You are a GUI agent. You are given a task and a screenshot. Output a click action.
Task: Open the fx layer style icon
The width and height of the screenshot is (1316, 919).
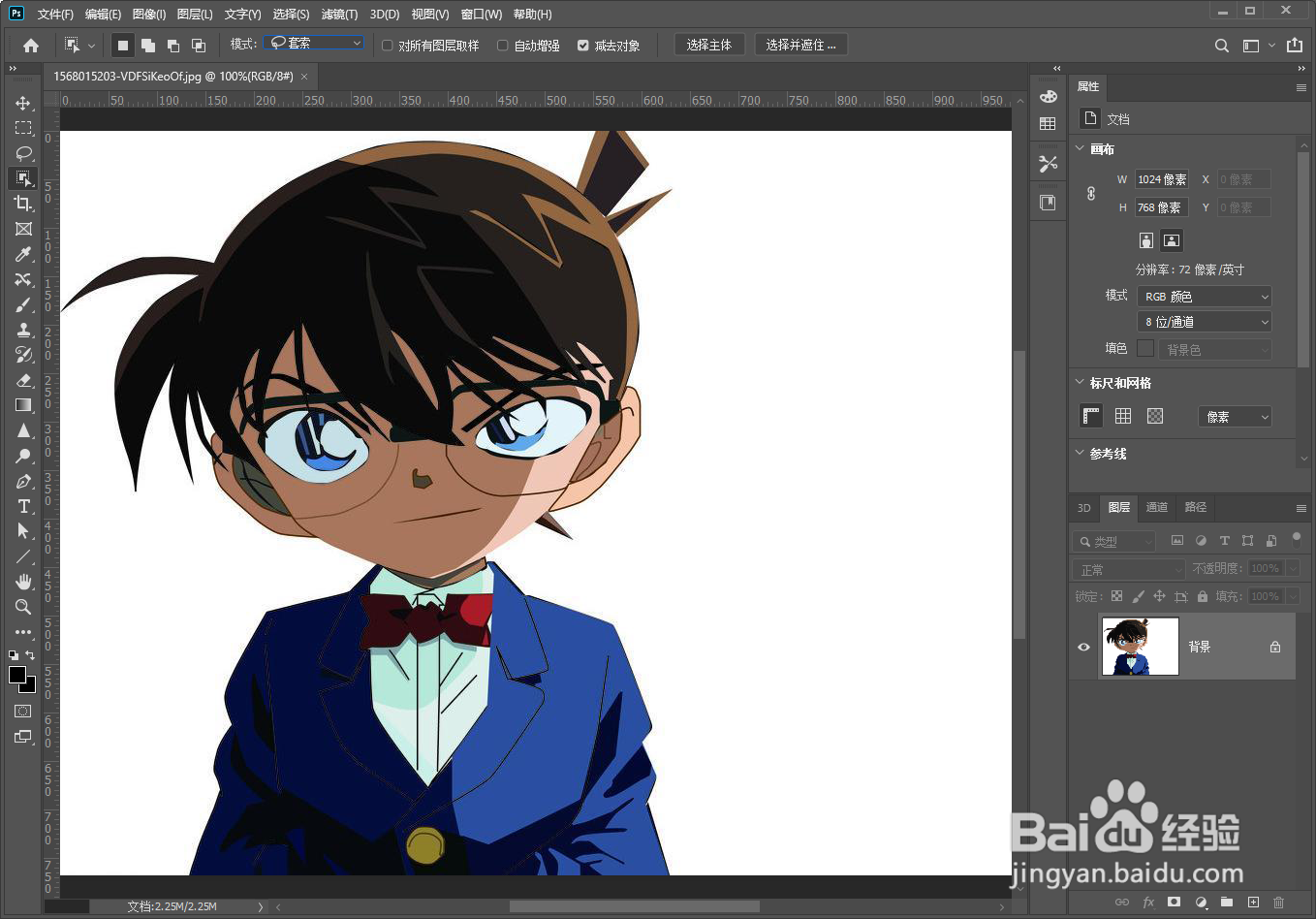[x=1148, y=902]
